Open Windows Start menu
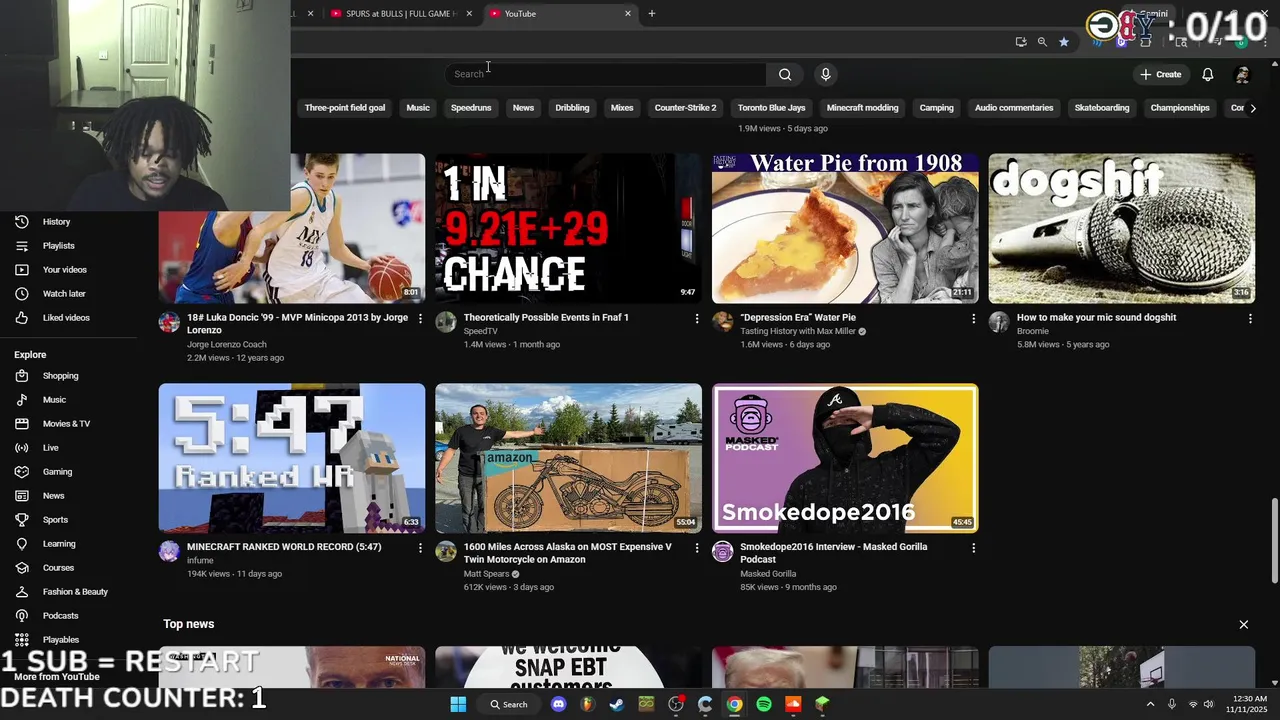1280x720 pixels. click(x=458, y=704)
